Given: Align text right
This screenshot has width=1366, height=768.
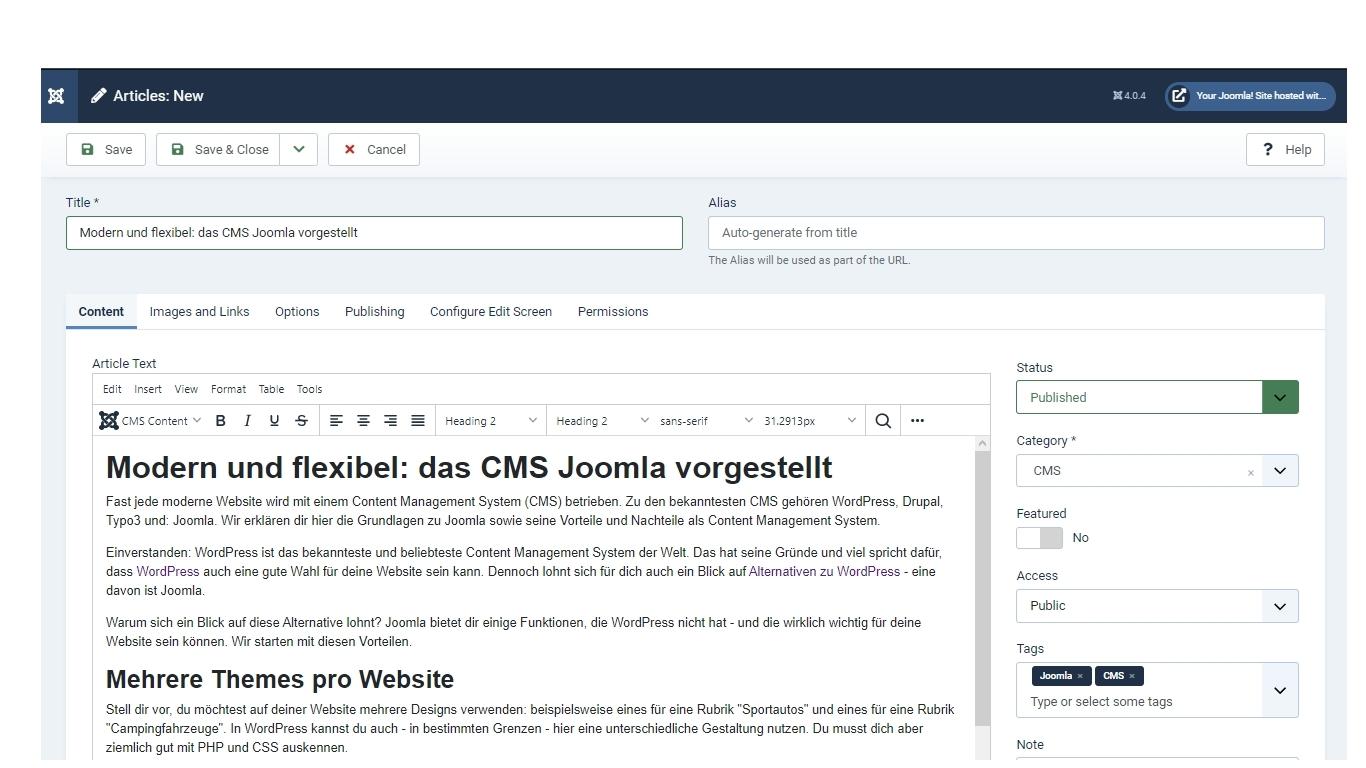Looking at the screenshot, I should tap(390, 421).
